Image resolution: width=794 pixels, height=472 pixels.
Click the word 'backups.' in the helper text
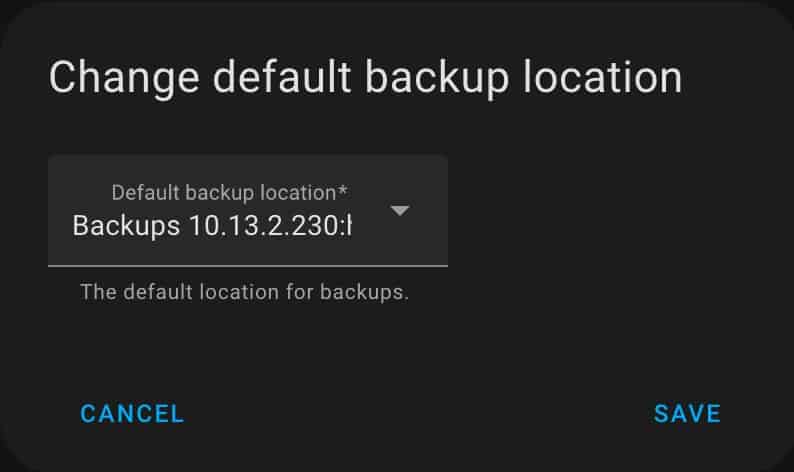tap(364, 292)
